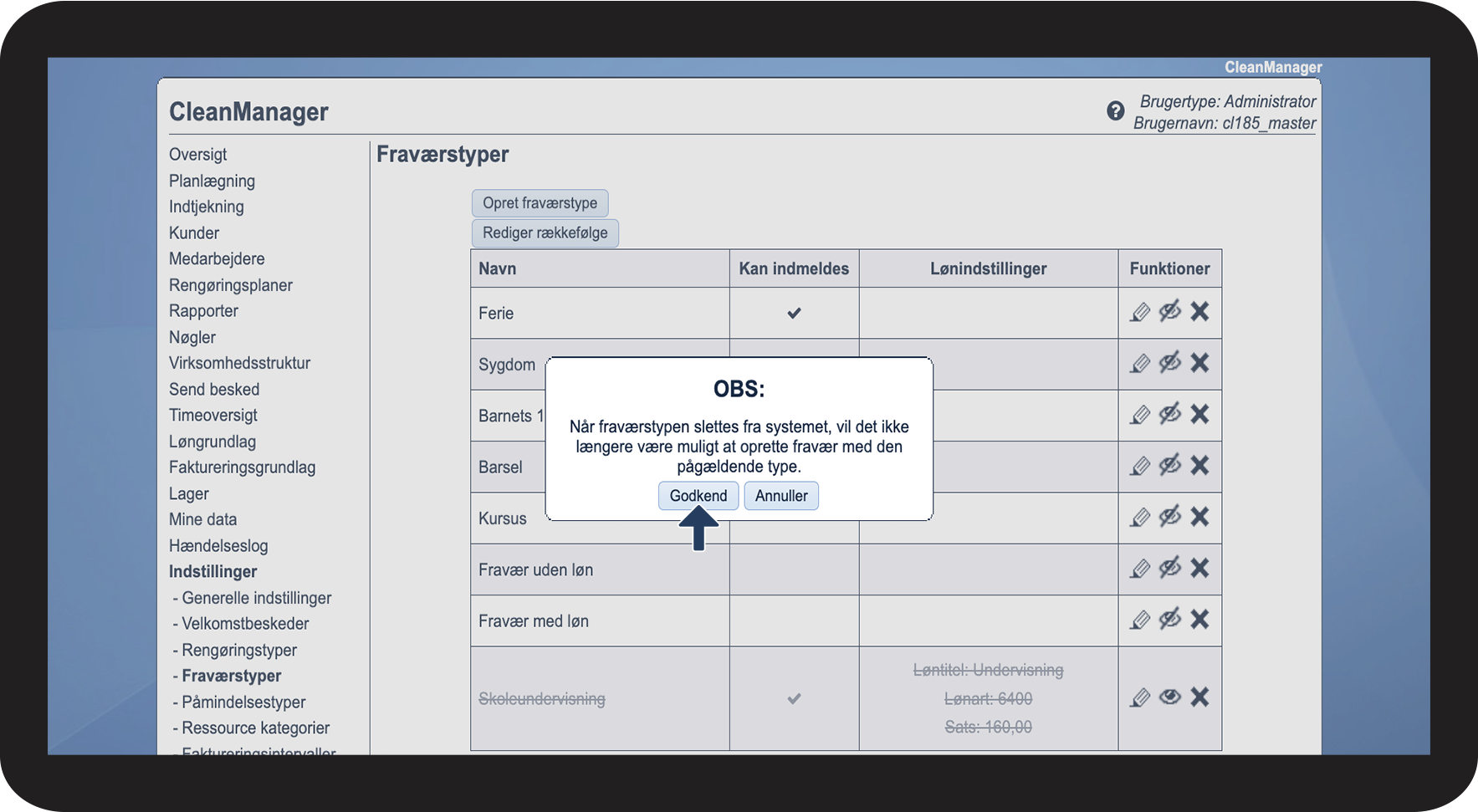Open the help question mark icon
1478x812 pixels.
(1116, 111)
